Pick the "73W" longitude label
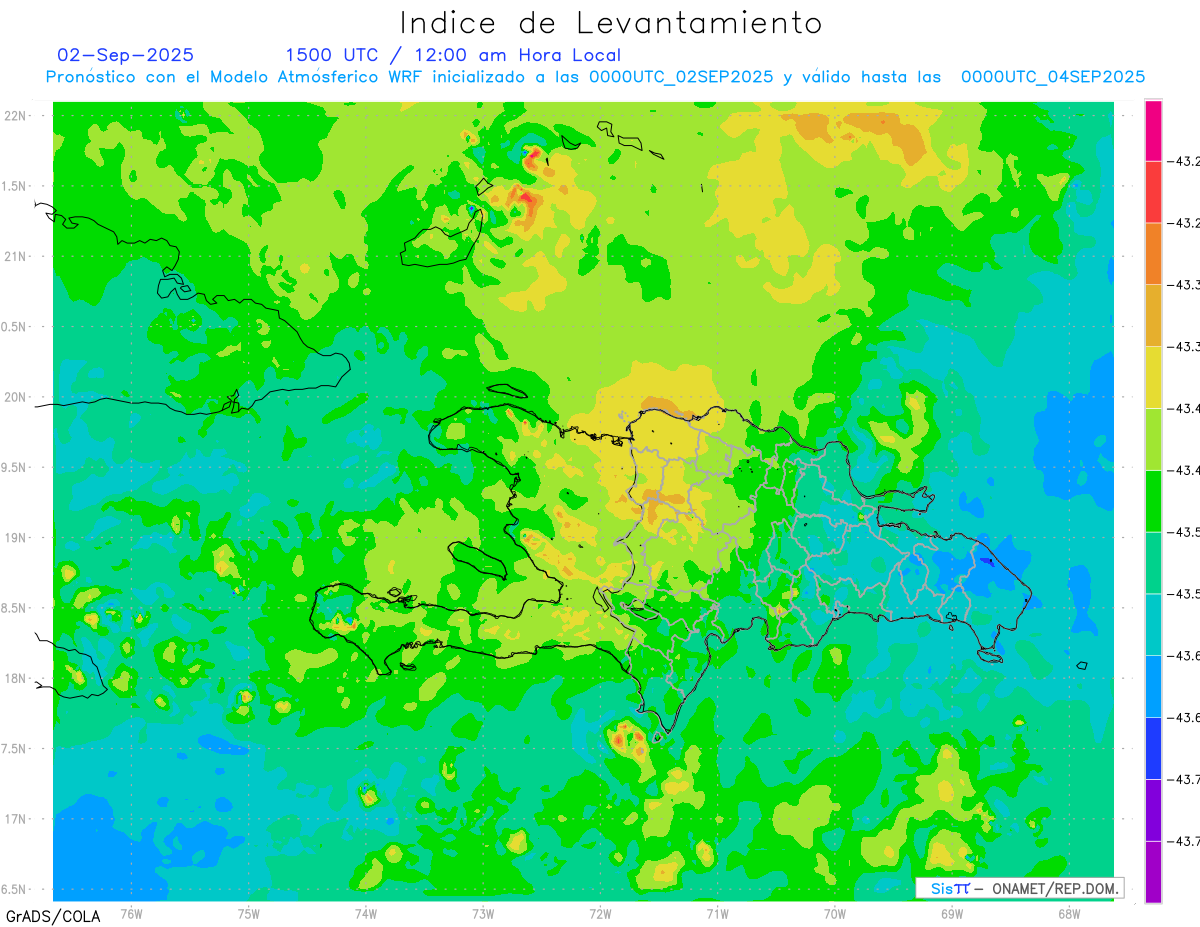Viewport: 1200px width, 927px height. pyautogui.click(x=482, y=913)
